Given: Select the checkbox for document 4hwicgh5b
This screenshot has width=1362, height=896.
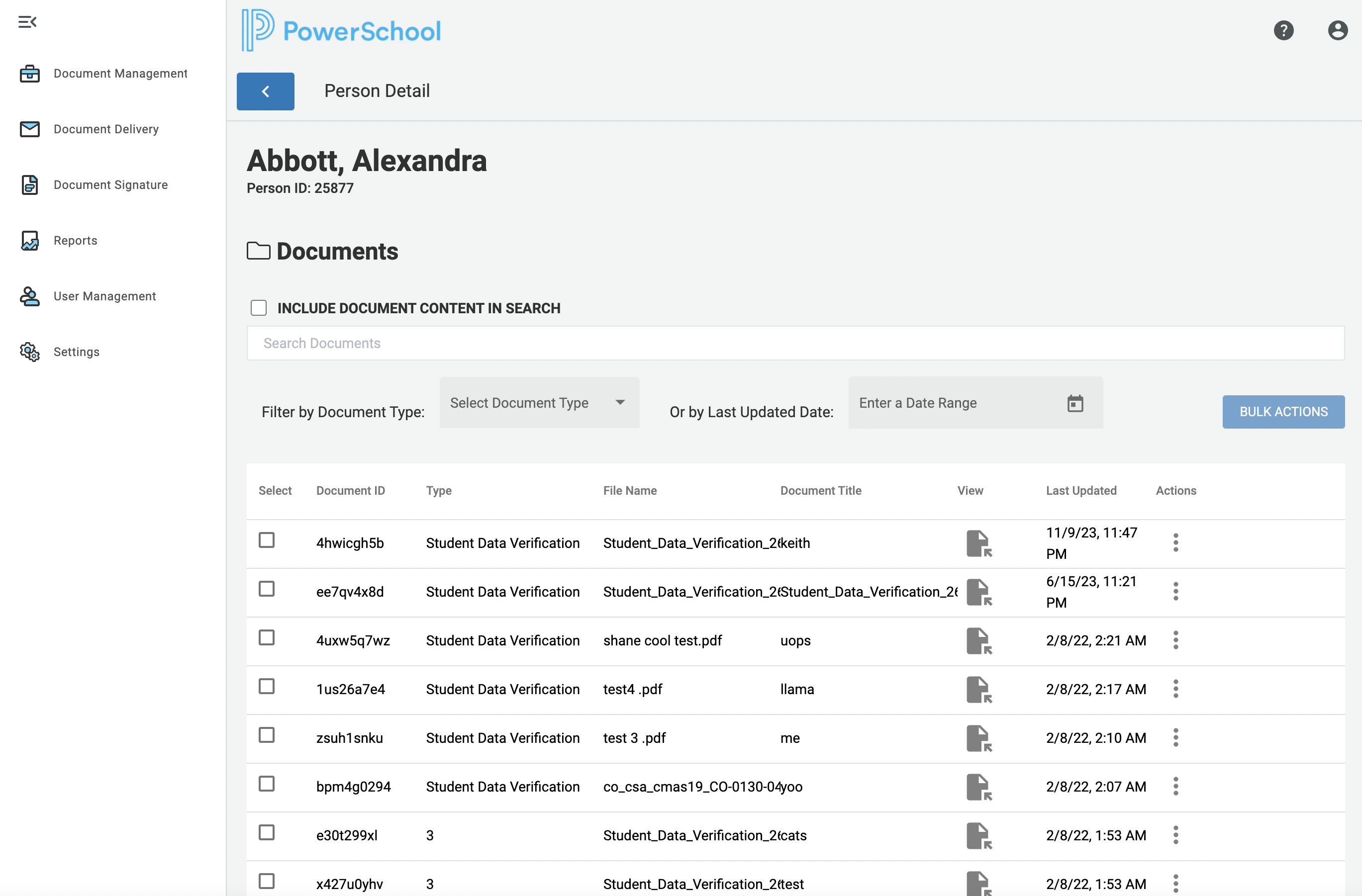Looking at the screenshot, I should [x=267, y=540].
